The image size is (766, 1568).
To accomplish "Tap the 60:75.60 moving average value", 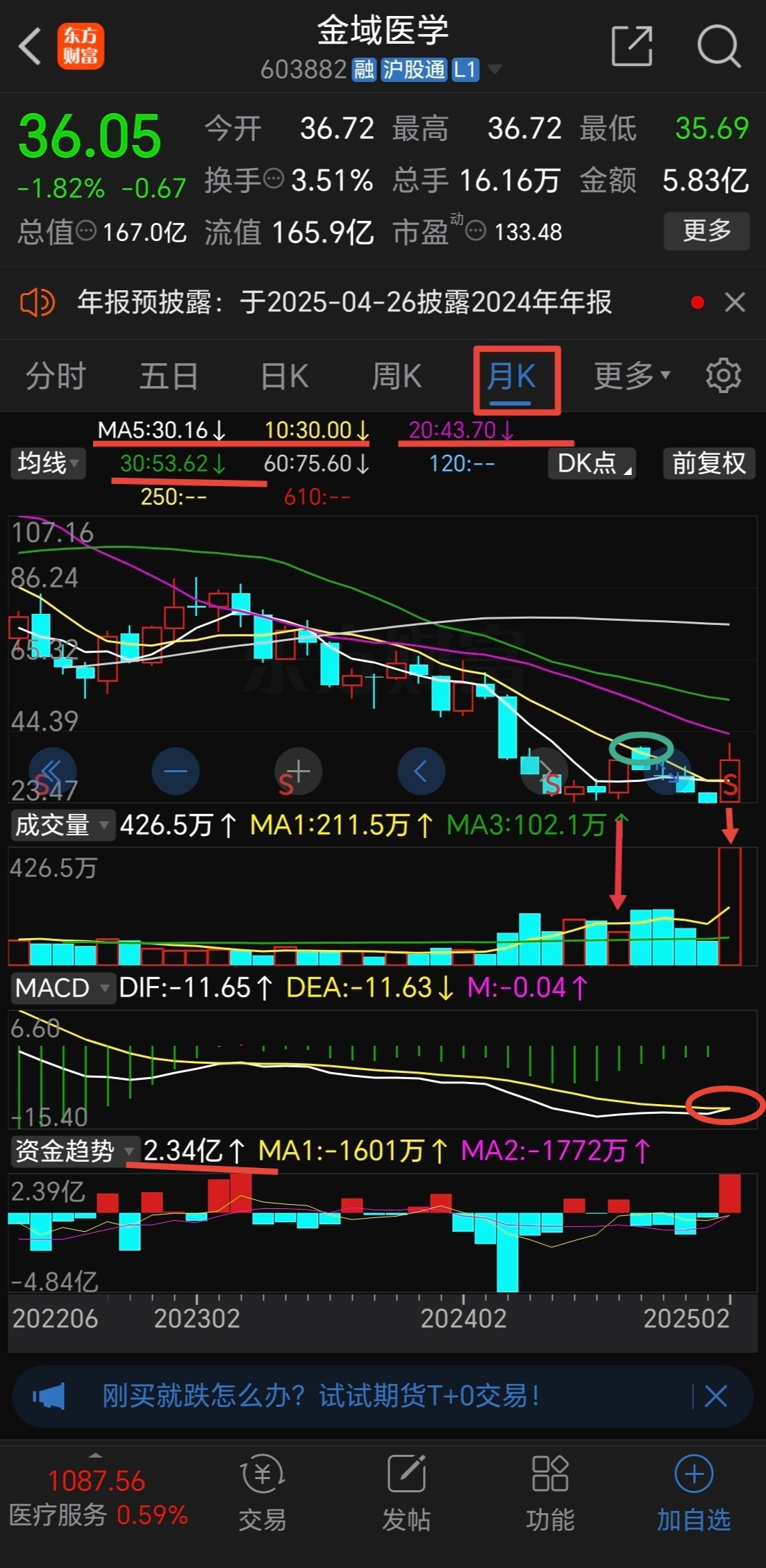I will tap(316, 464).
